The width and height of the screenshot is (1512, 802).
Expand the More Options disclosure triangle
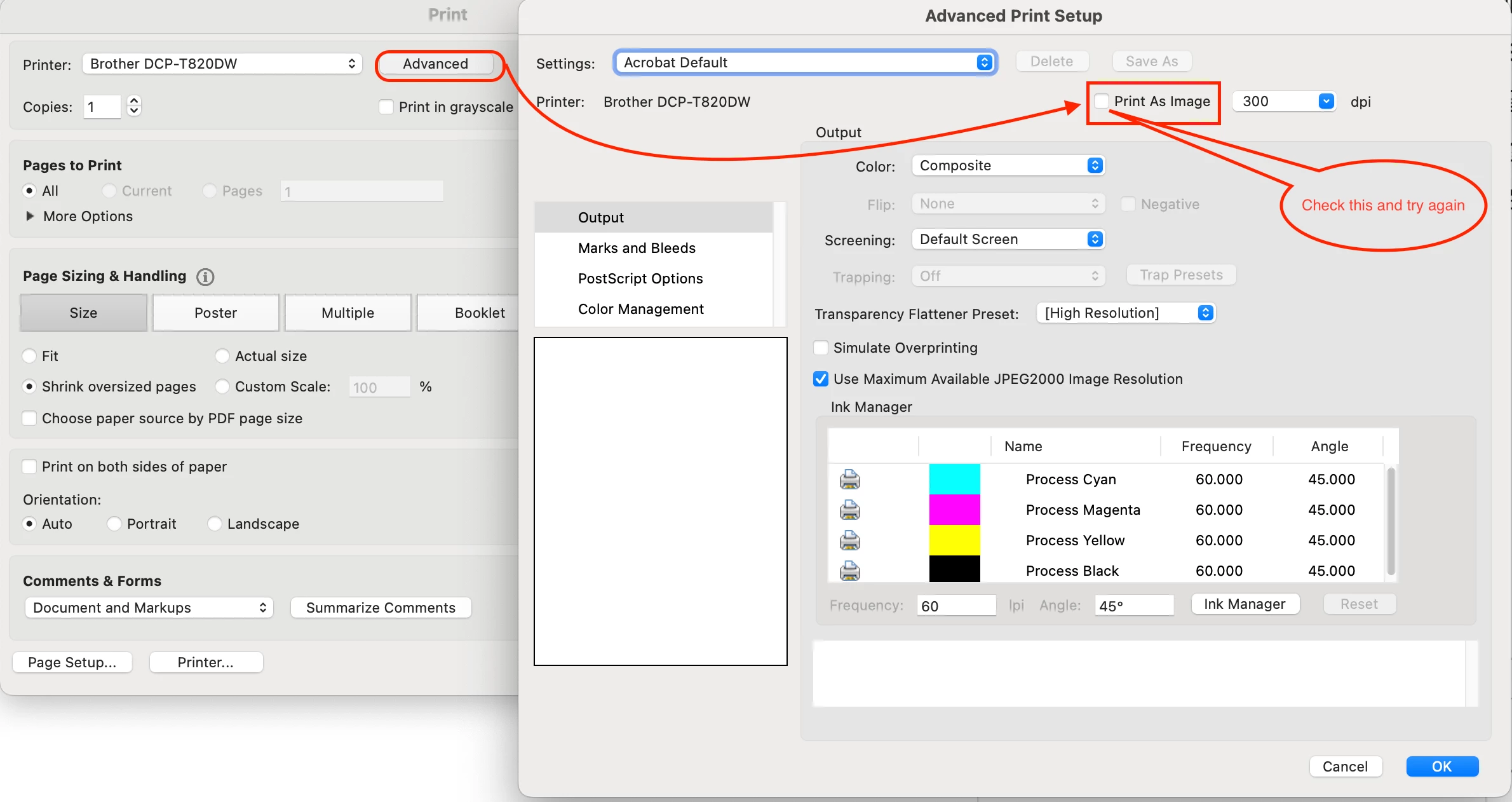pos(29,216)
